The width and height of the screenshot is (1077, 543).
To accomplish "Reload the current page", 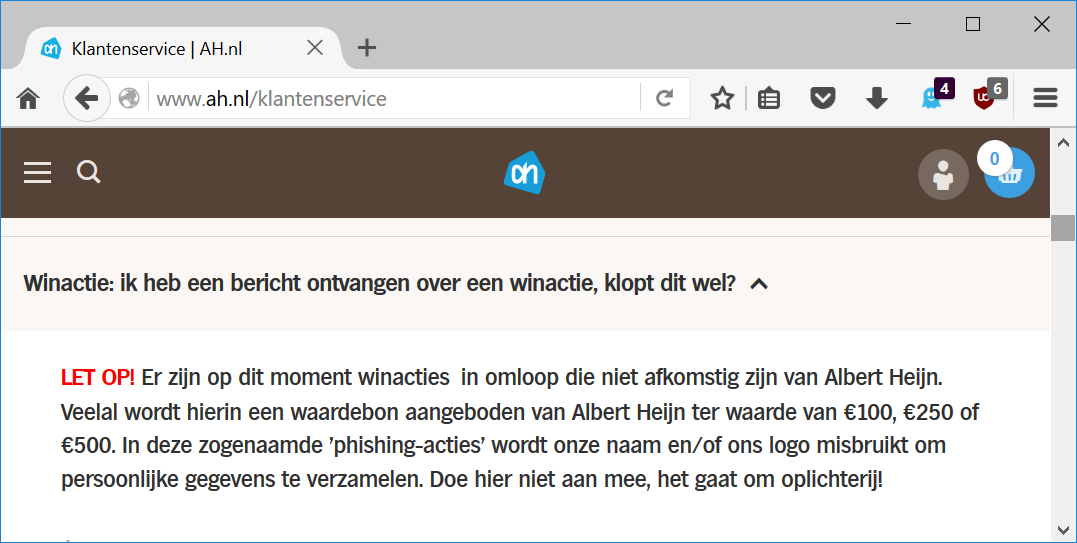I will 664,98.
